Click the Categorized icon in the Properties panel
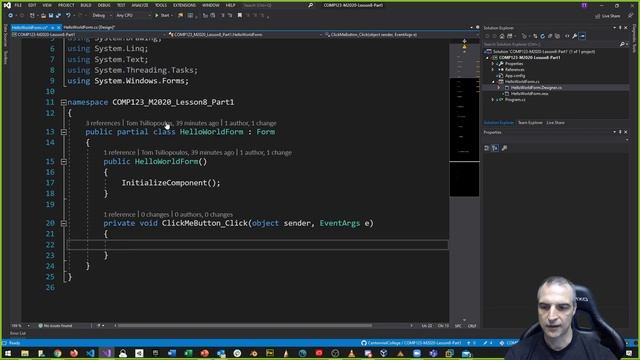Image resolution: width=640 pixels, height=360 pixels. click(x=486, y=148)
